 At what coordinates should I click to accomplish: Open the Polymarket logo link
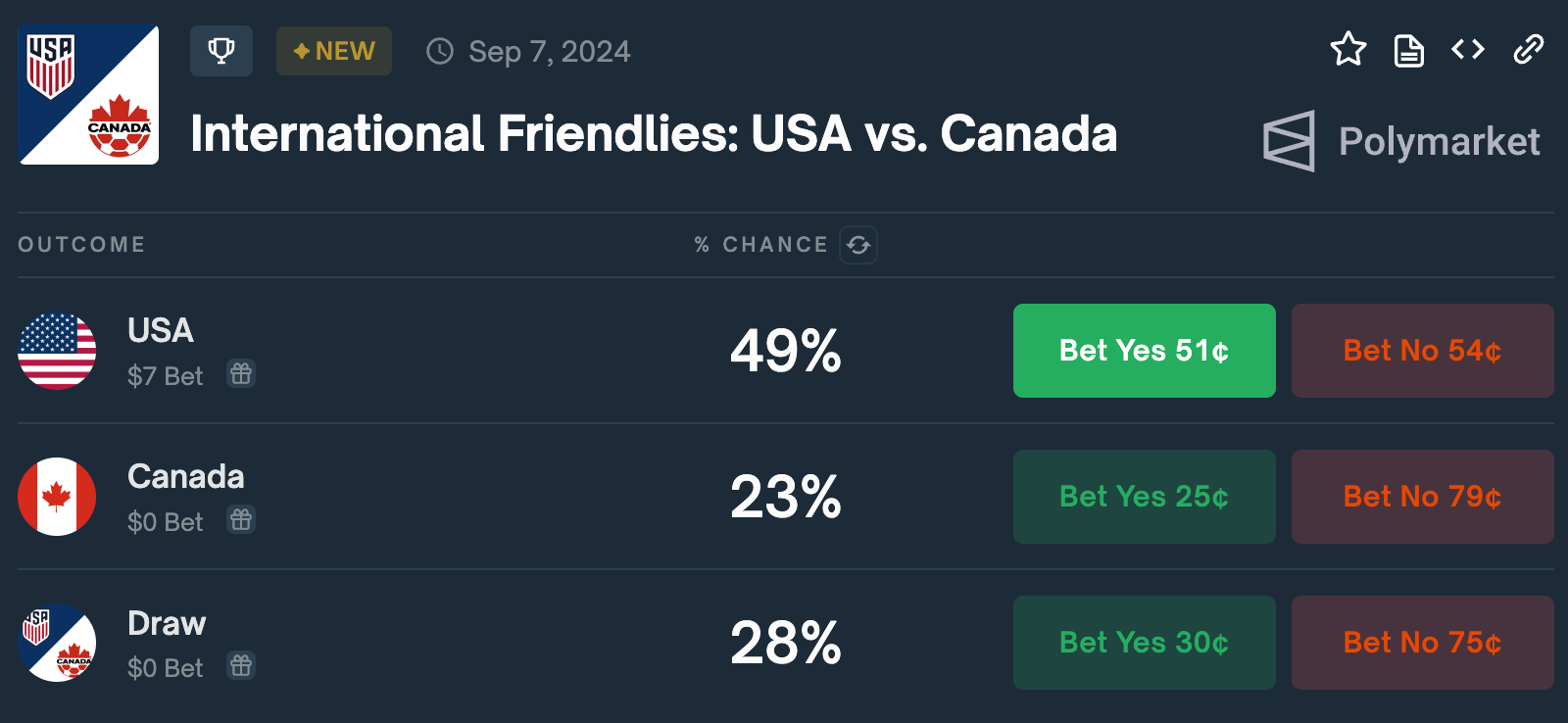1401,141
